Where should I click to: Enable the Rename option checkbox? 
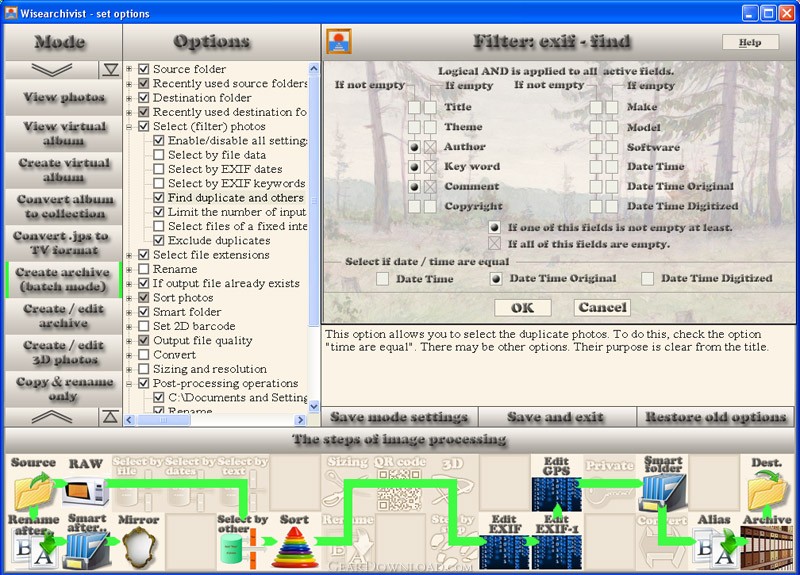coord(144,269)
